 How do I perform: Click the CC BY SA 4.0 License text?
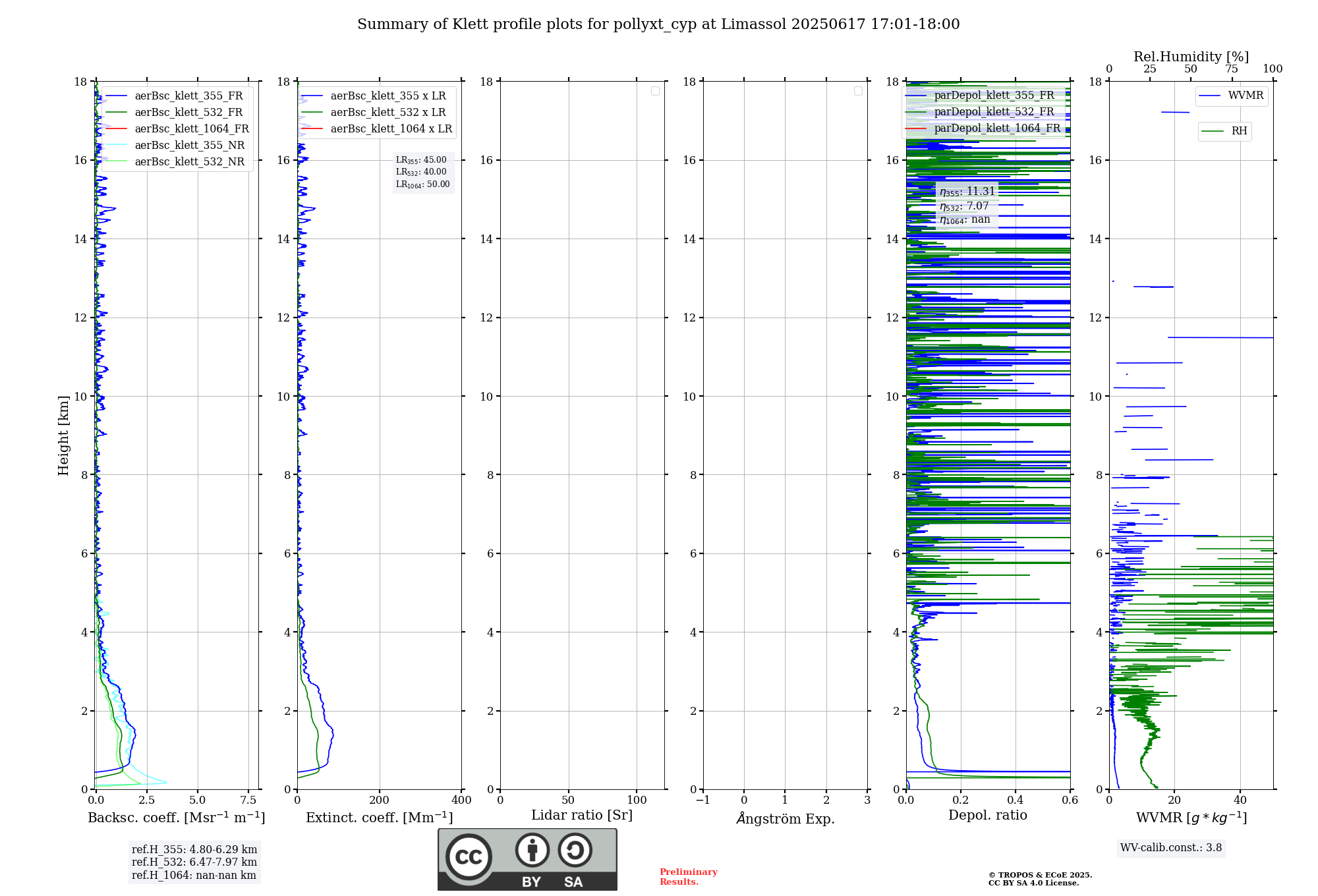(1034, 883)
